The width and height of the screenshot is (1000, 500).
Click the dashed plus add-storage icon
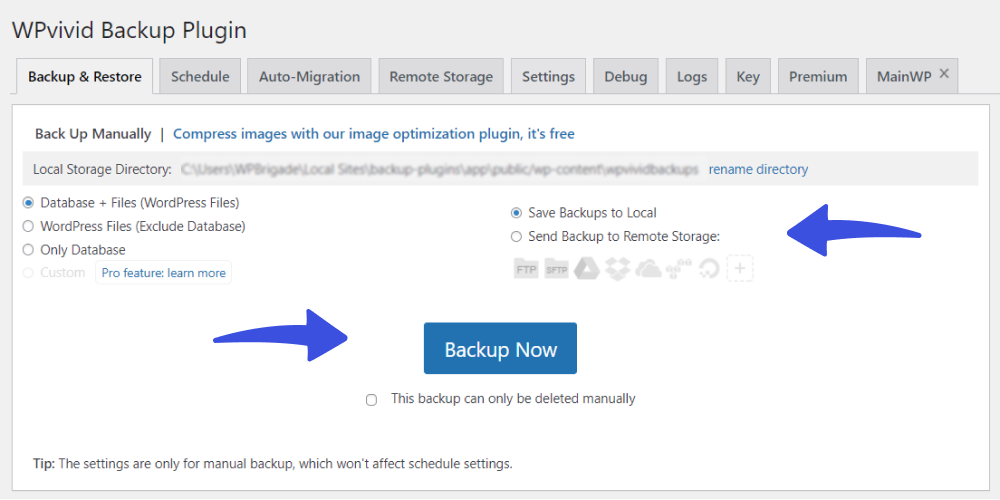tap(740, 268)
